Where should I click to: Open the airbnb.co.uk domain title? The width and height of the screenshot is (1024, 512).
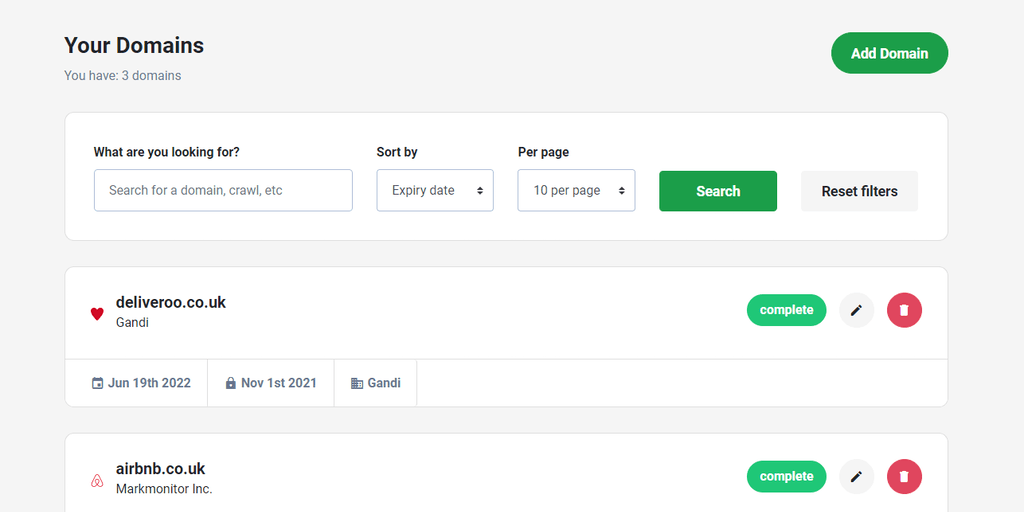[161, 469]
